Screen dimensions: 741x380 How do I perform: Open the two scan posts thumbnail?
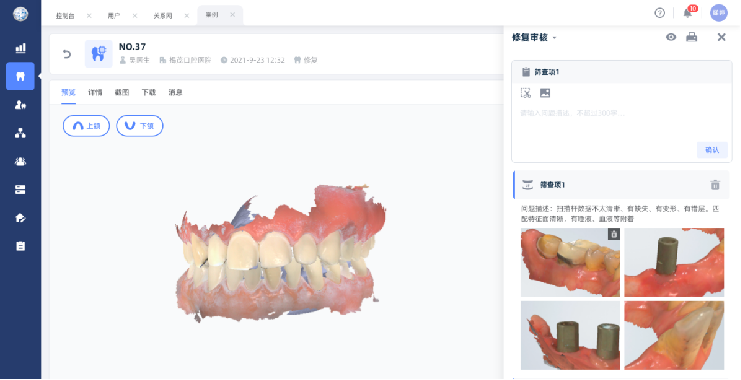pyautogui.click(x=570, y=336)
